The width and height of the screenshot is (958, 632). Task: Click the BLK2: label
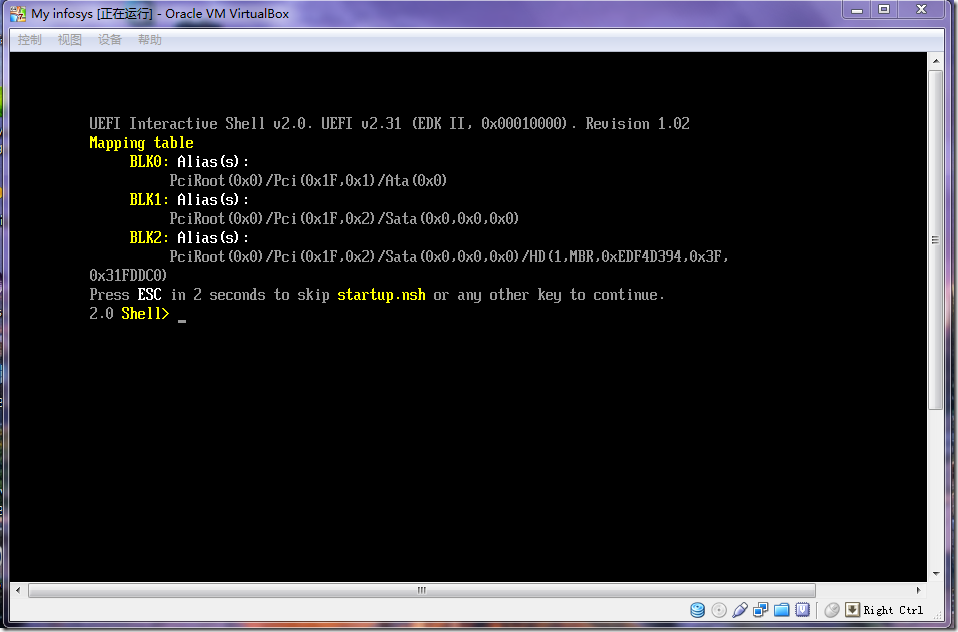pos(149,238)
